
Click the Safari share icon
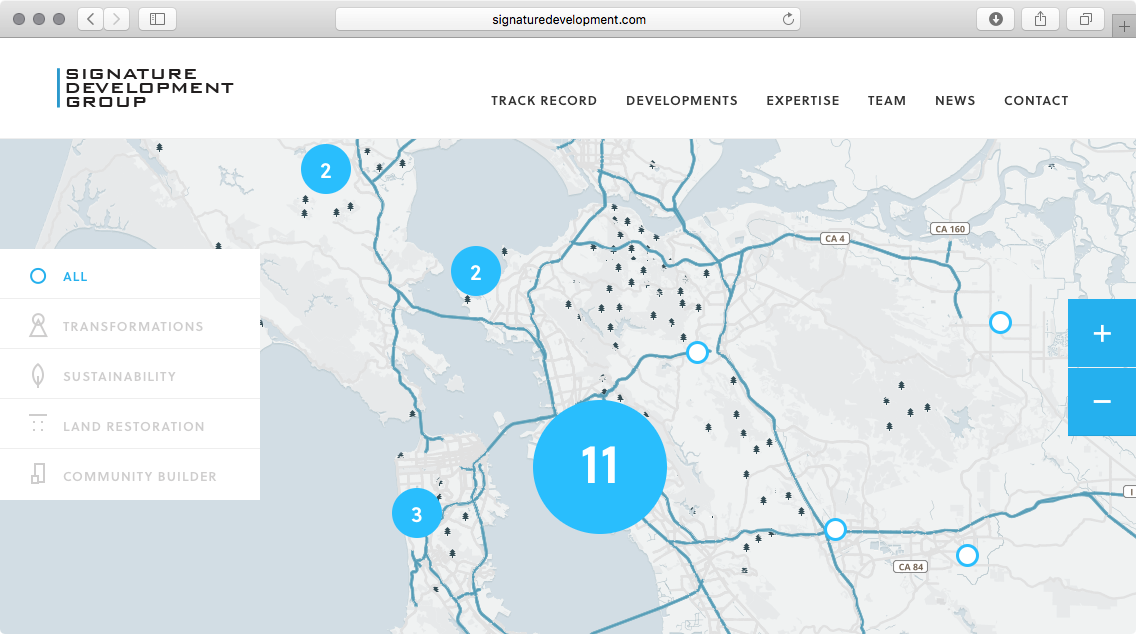click(x=1040, y=19)
